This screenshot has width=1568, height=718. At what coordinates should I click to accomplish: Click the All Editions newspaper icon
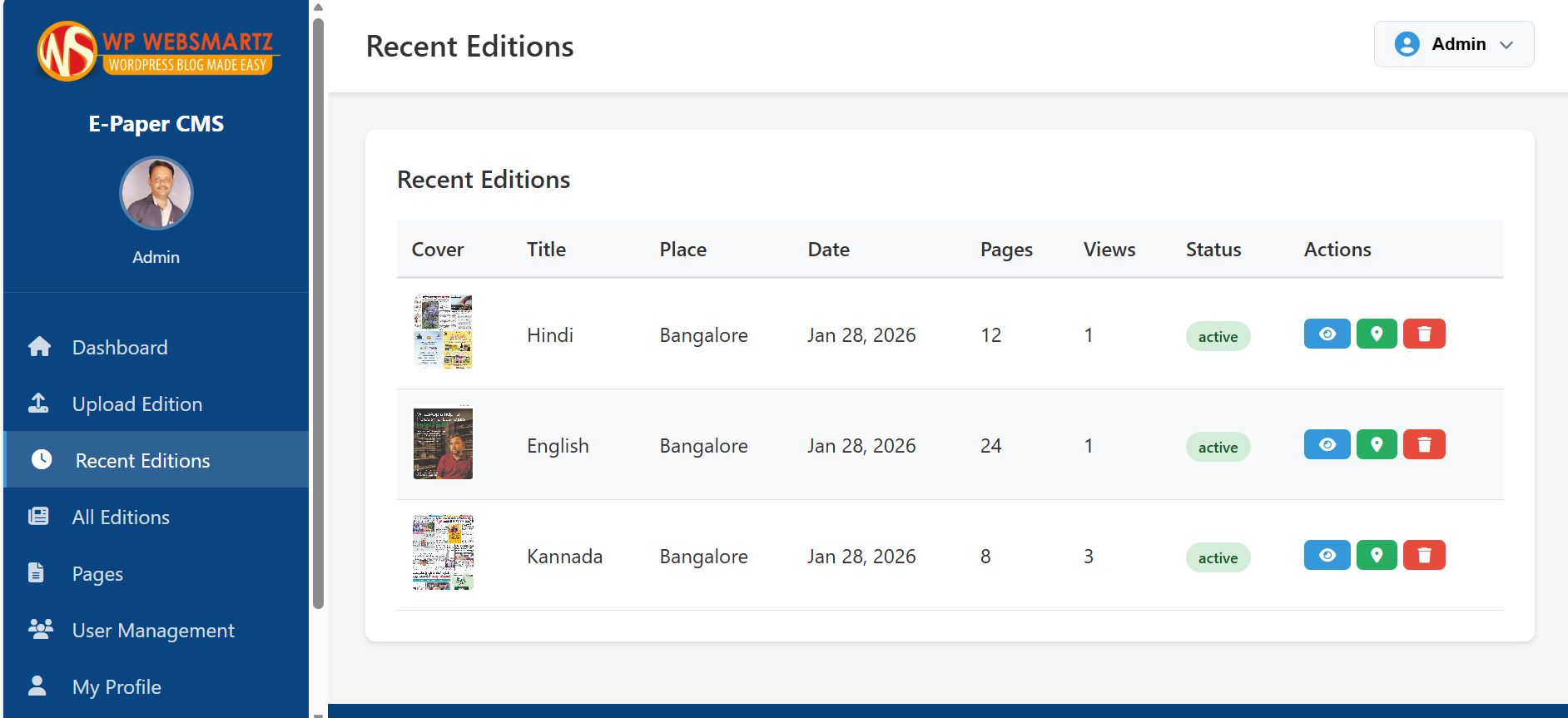point(38,517)
